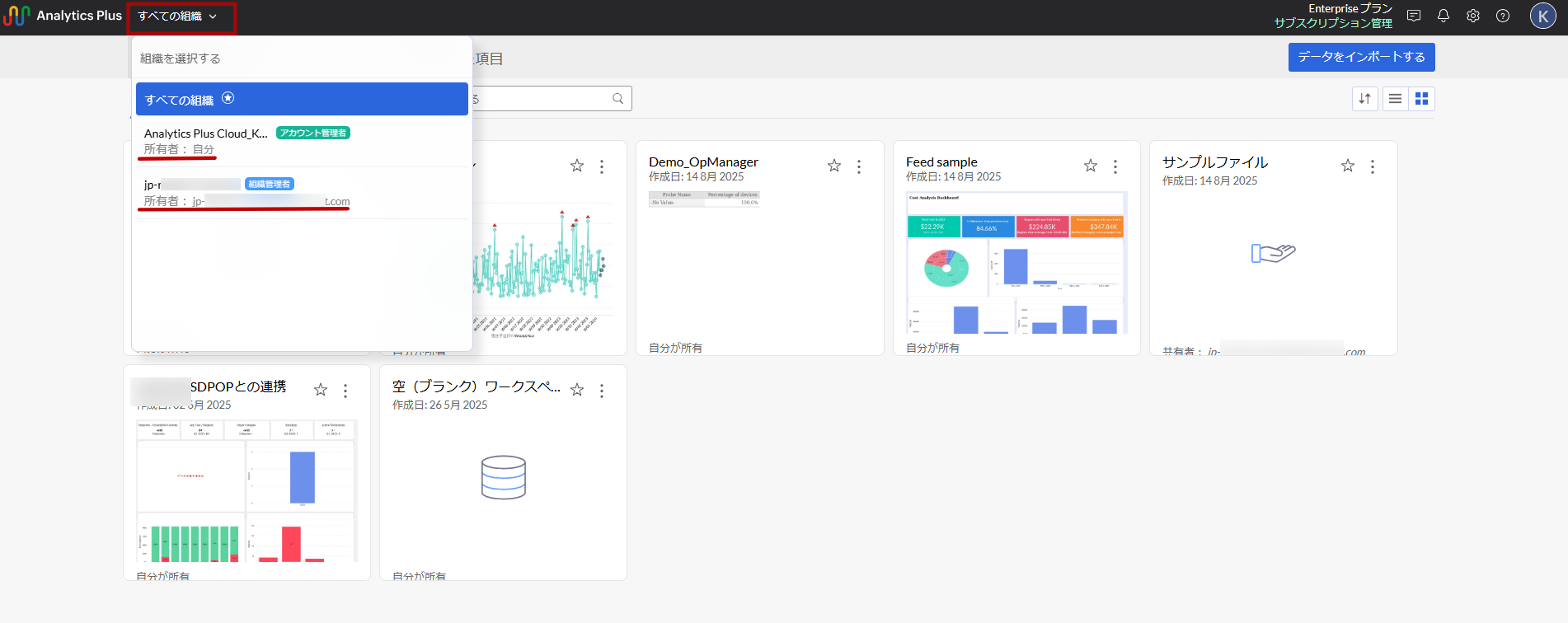1568x623 pixels.
Task: Star the Demo_OpManager workspace as favorite
Action: pos(834,166)
